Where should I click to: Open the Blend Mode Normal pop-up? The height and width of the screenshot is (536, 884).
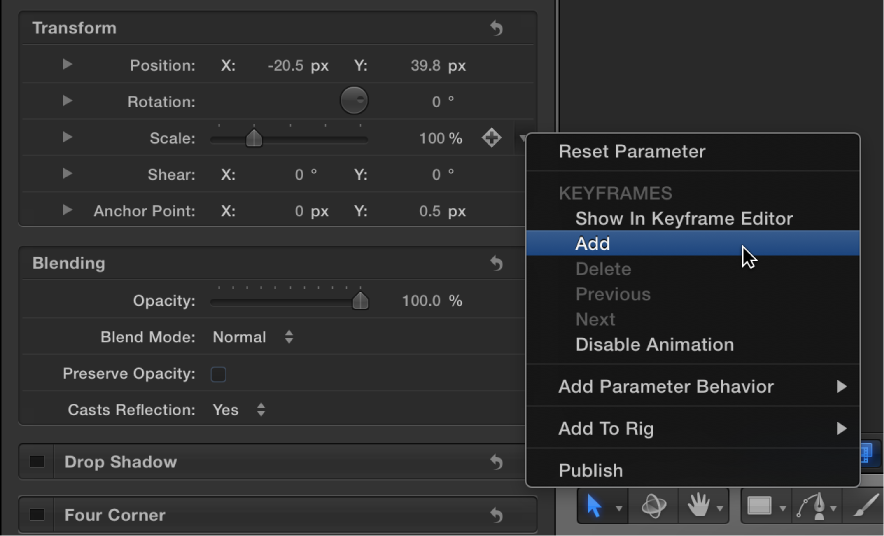point(253,337)
